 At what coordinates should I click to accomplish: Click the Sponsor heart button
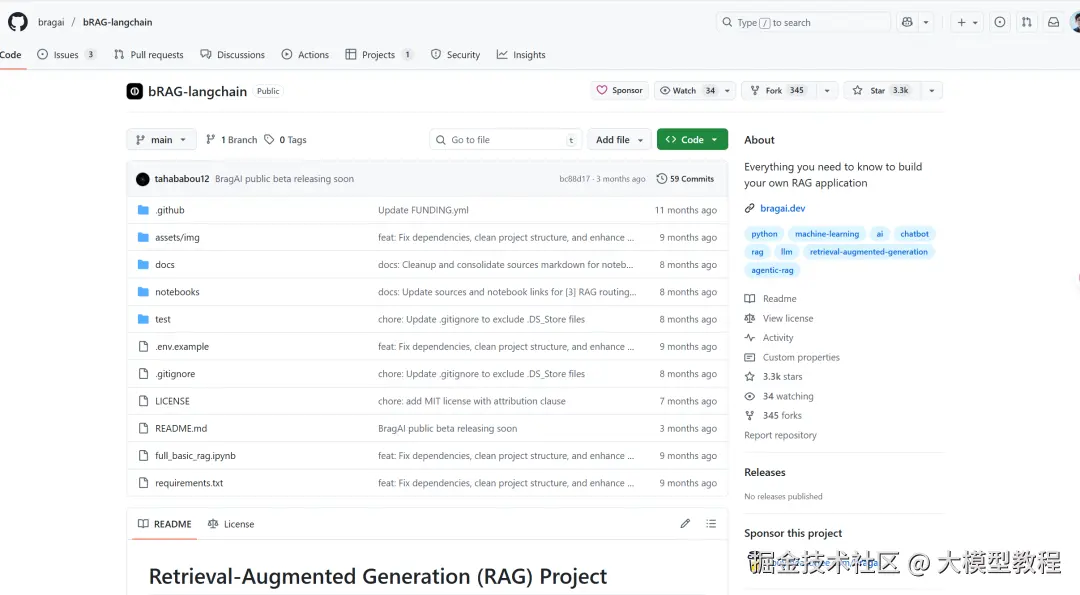619,90
